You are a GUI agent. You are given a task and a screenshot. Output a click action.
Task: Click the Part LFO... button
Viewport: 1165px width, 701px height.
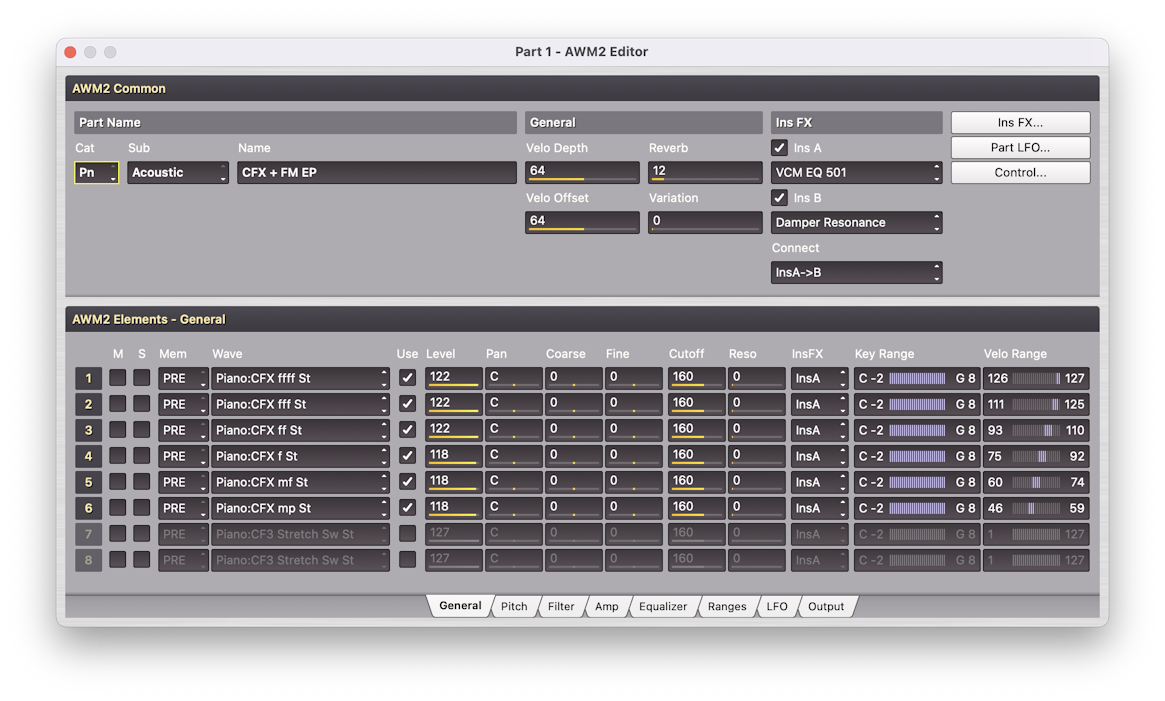1020,147
